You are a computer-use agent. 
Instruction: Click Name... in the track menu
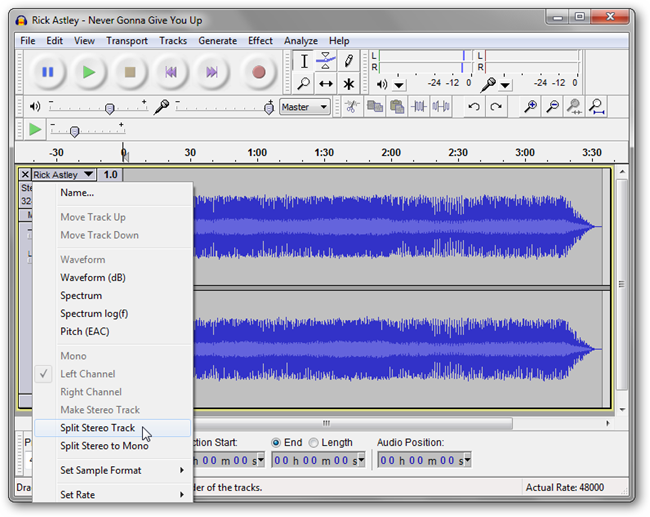[x=77, y=193]
